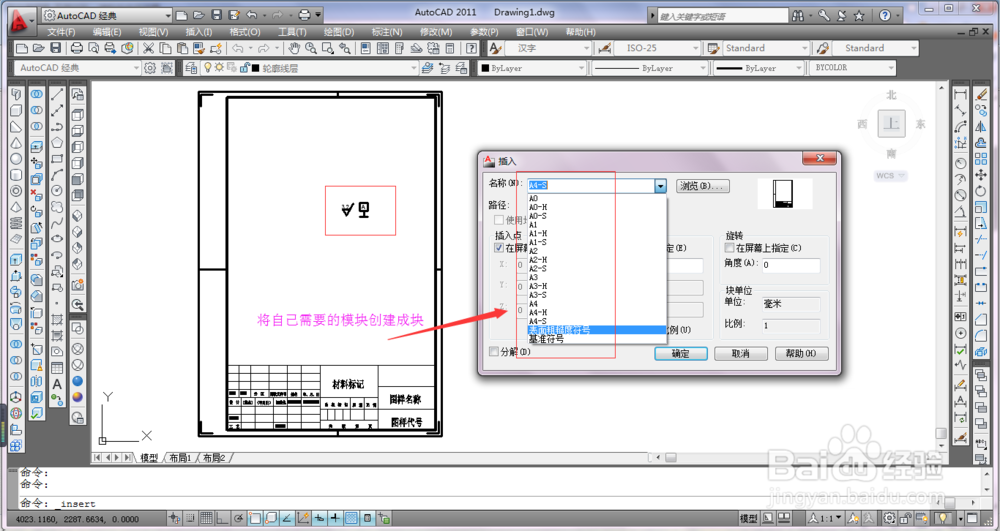This screenshot has width=1000, height=531.
Task: Check the 分解(D) explode checkbox
Action: [494, 351]
